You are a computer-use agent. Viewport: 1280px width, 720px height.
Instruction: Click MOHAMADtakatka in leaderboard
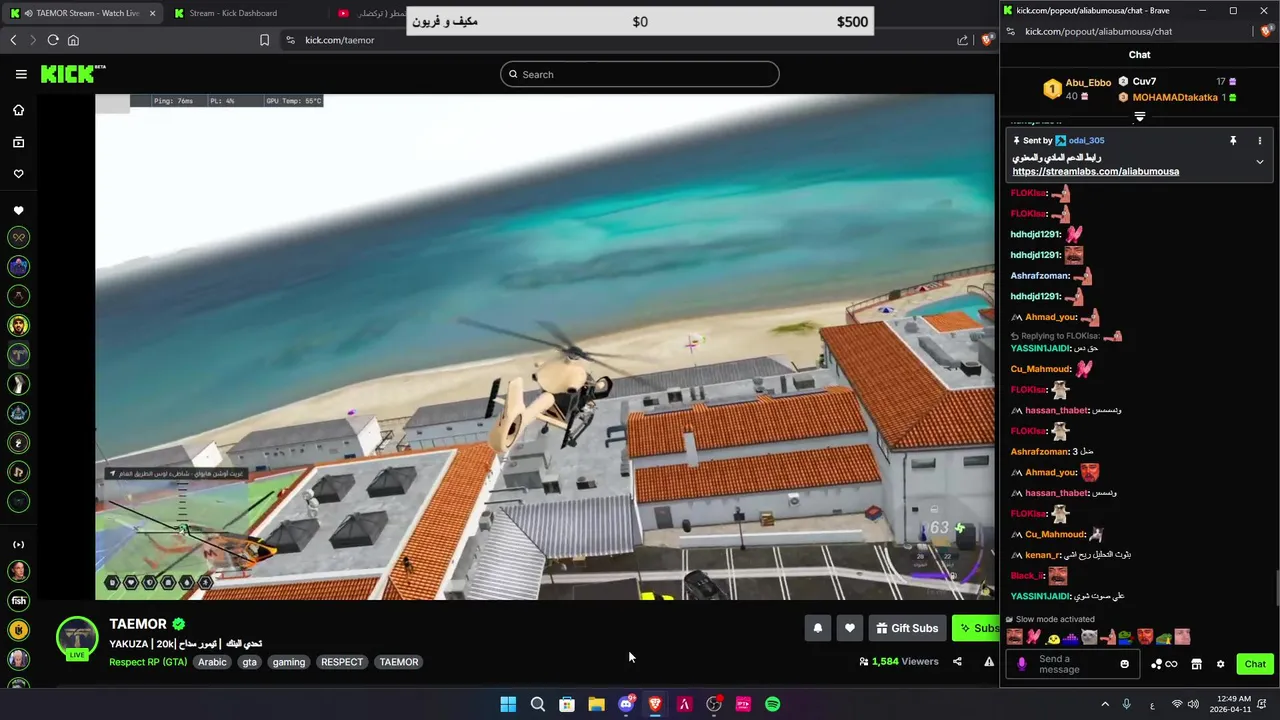click(1174, 97)
